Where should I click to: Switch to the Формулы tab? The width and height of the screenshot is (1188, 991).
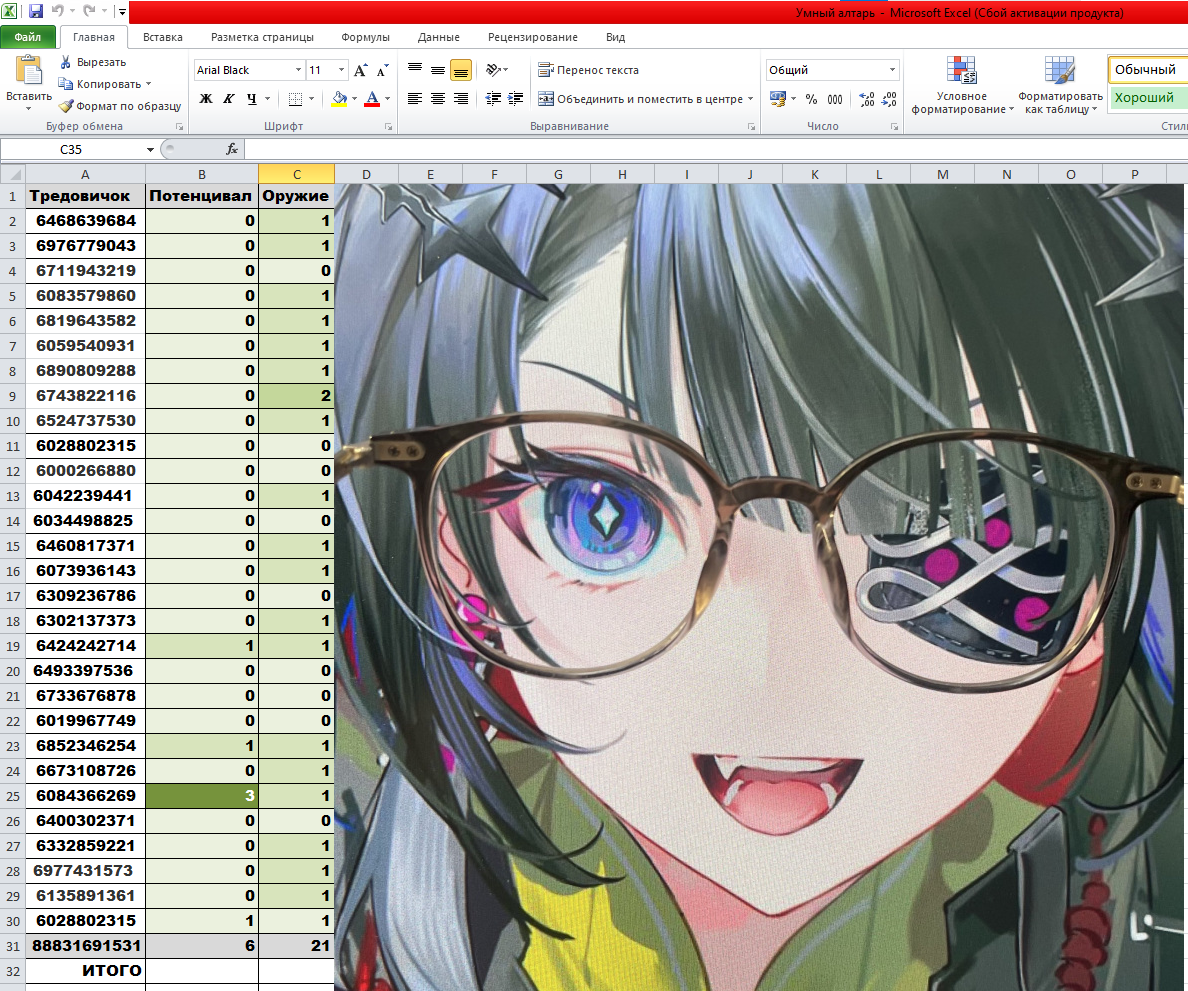(365, 37)
